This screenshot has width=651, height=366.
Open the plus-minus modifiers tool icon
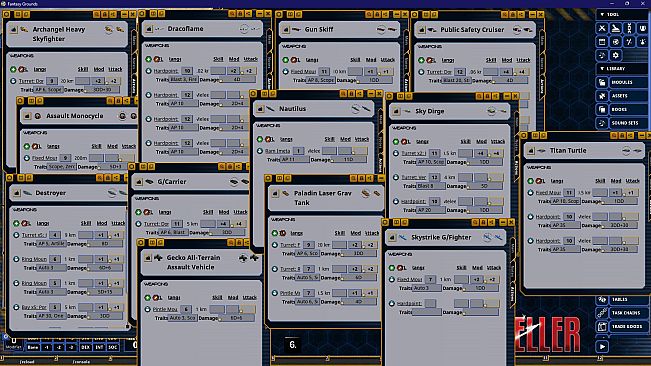pos(629,42)
